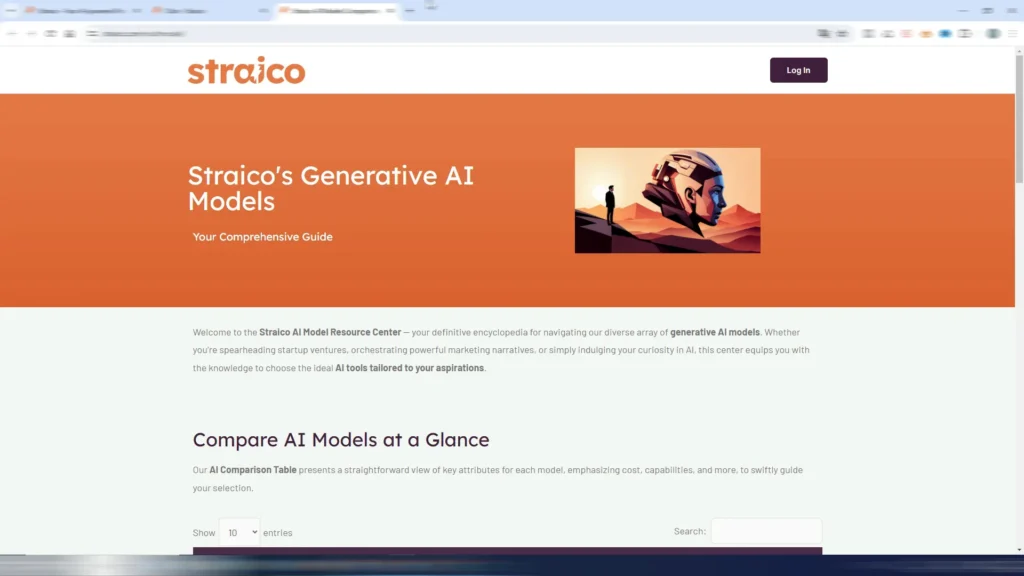Click the blue extension icon in toolbar
Image resolution: width=1024 pixels, height=576 pixels.
click(945, 33)
